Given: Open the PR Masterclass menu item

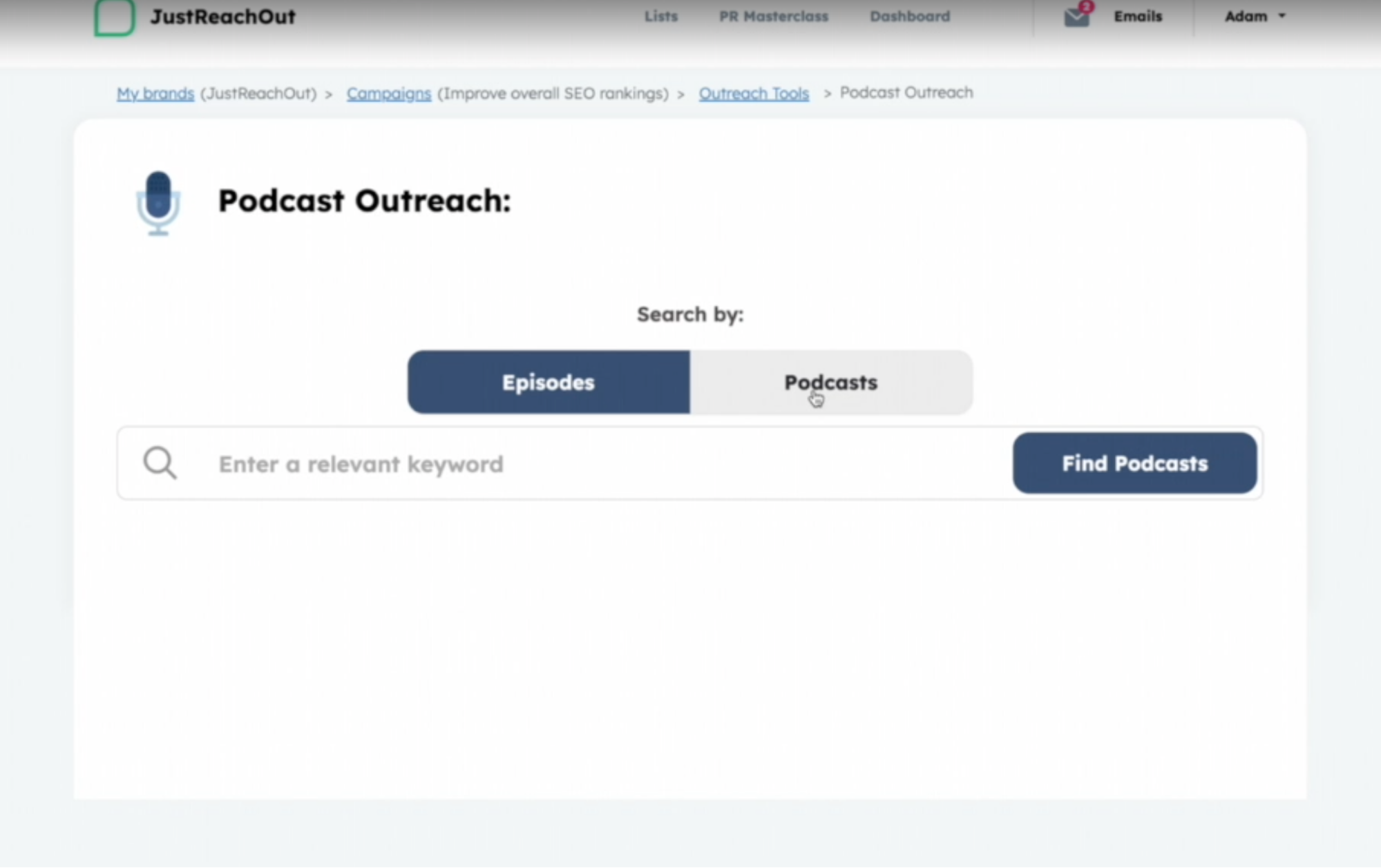Looking at the screenshot, I should (x=774, y=16).
